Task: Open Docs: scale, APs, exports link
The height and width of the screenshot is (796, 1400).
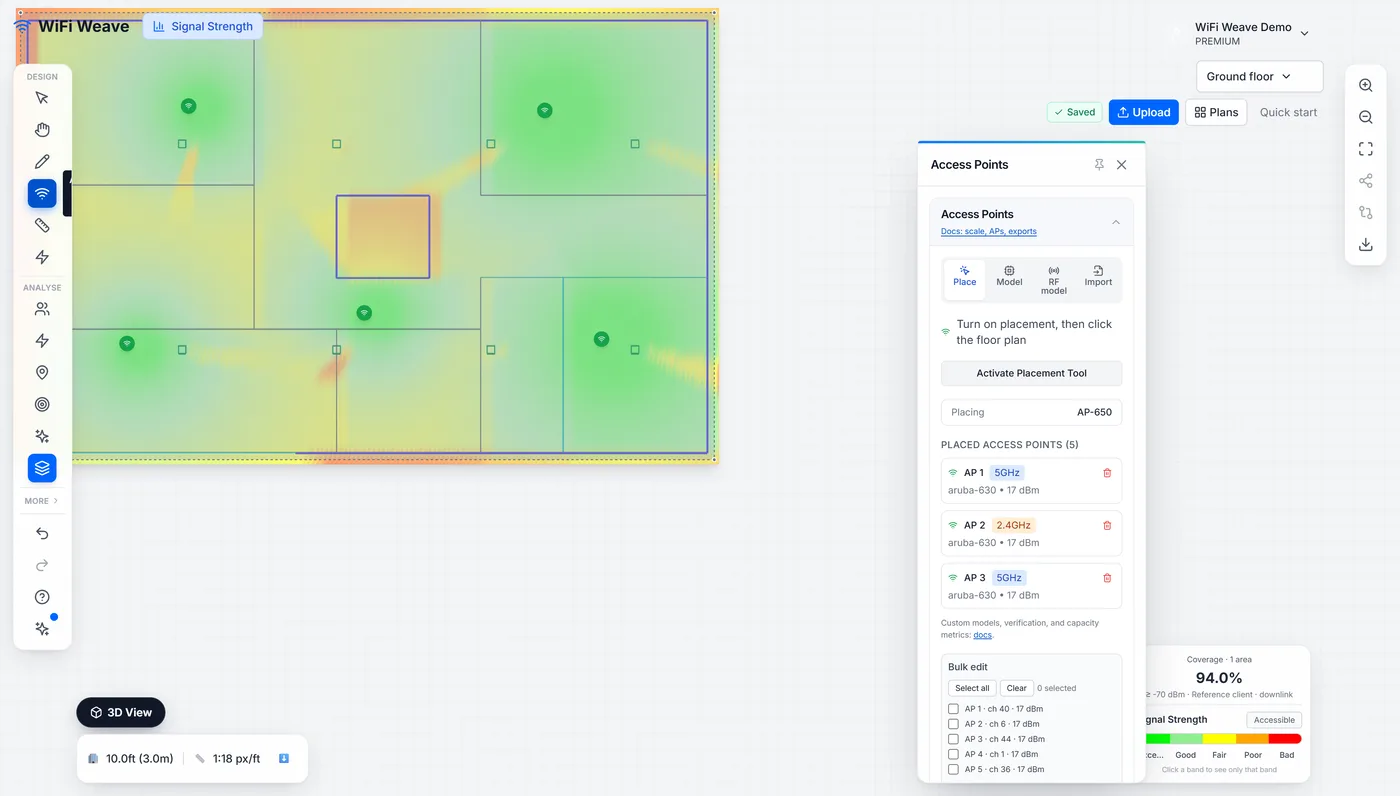Action: click(989, 232)
